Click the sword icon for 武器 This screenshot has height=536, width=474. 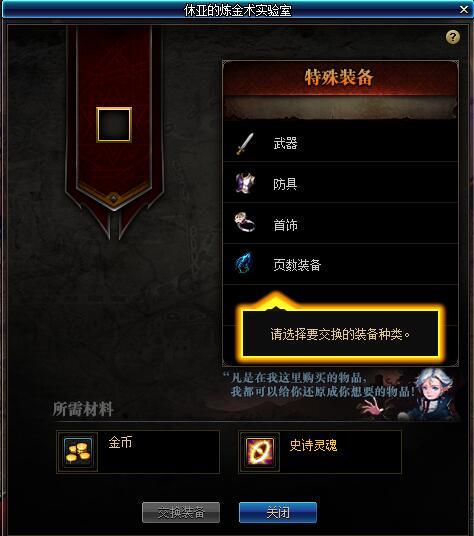pyautogui.click(x=245, y=144)
